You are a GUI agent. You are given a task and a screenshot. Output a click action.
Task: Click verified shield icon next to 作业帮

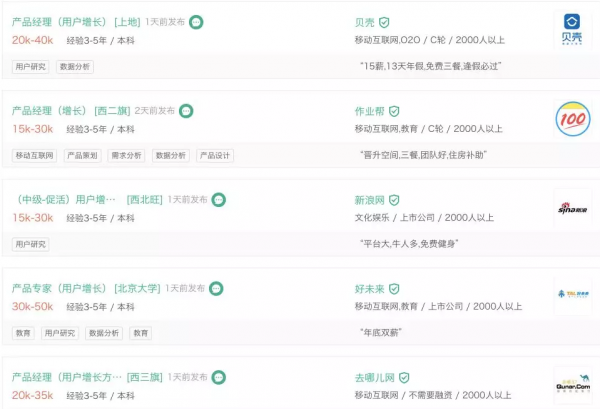394,111
